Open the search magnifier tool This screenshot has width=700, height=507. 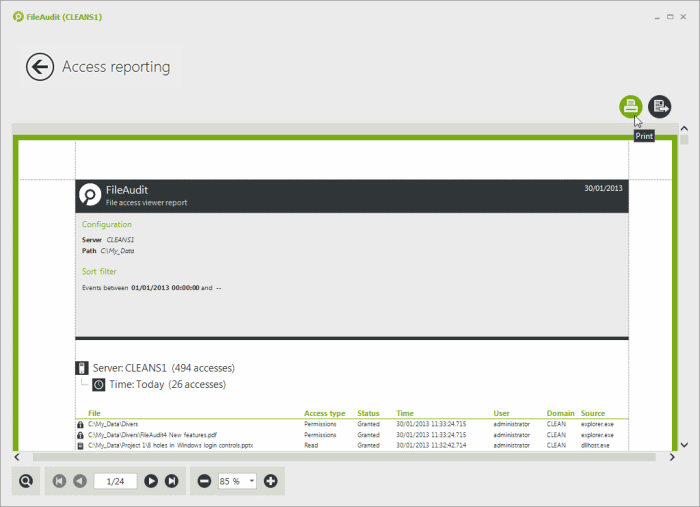coord(26,481)
